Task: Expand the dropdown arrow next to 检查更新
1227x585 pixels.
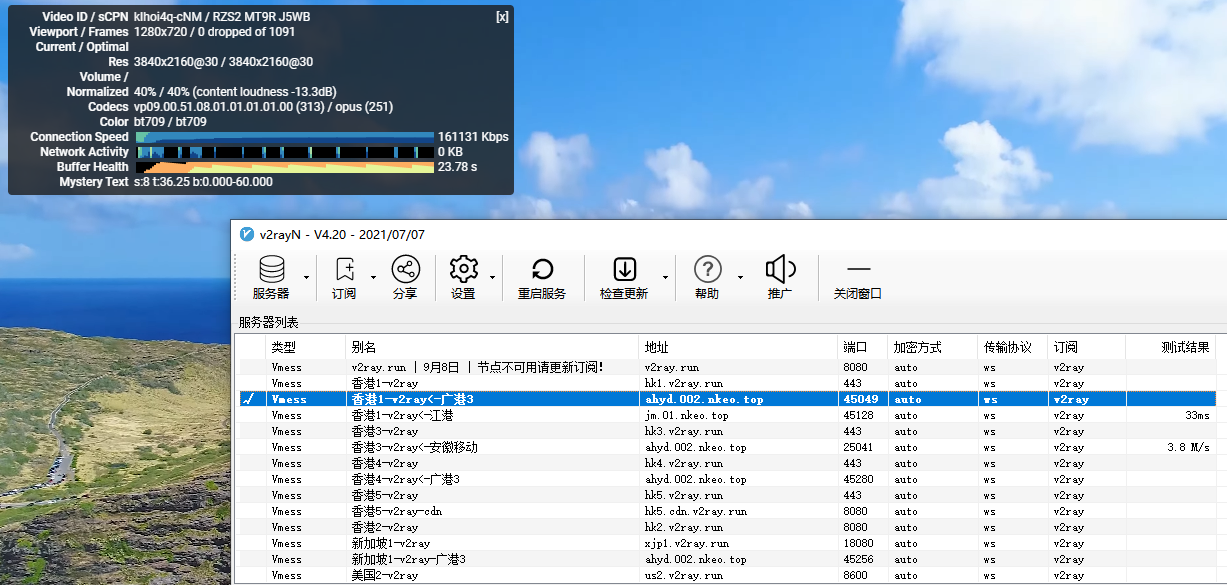Action: [x=665, y=277]
